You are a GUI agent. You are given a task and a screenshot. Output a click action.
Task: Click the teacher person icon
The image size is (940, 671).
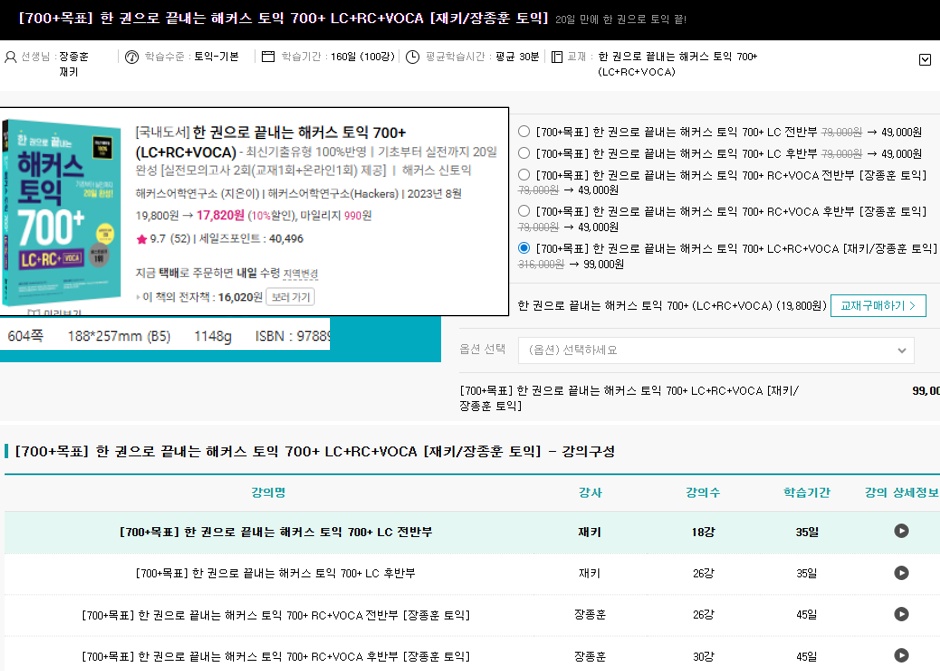point(10,57)
